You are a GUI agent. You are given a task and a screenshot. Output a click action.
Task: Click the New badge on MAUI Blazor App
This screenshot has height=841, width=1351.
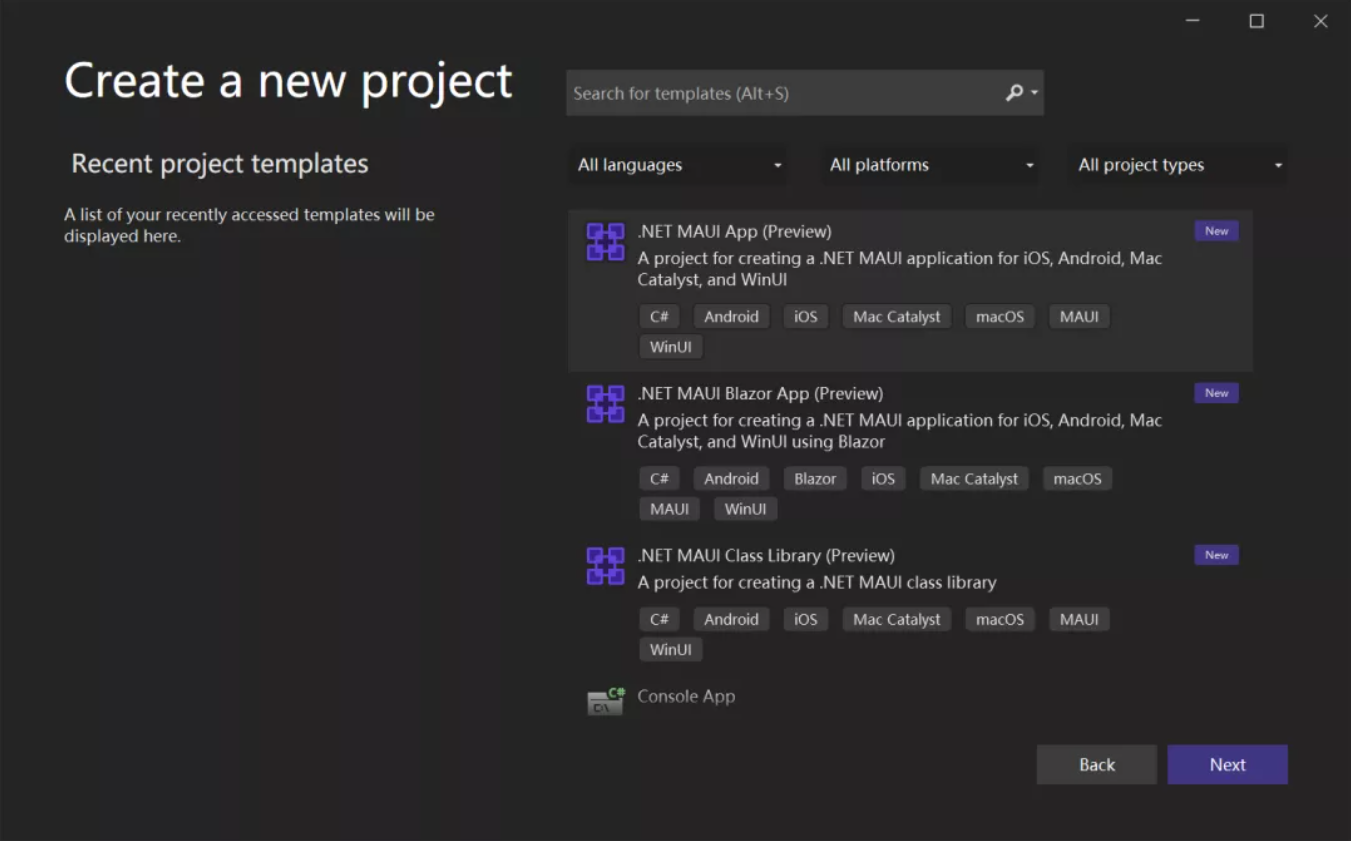[1216, 393]
